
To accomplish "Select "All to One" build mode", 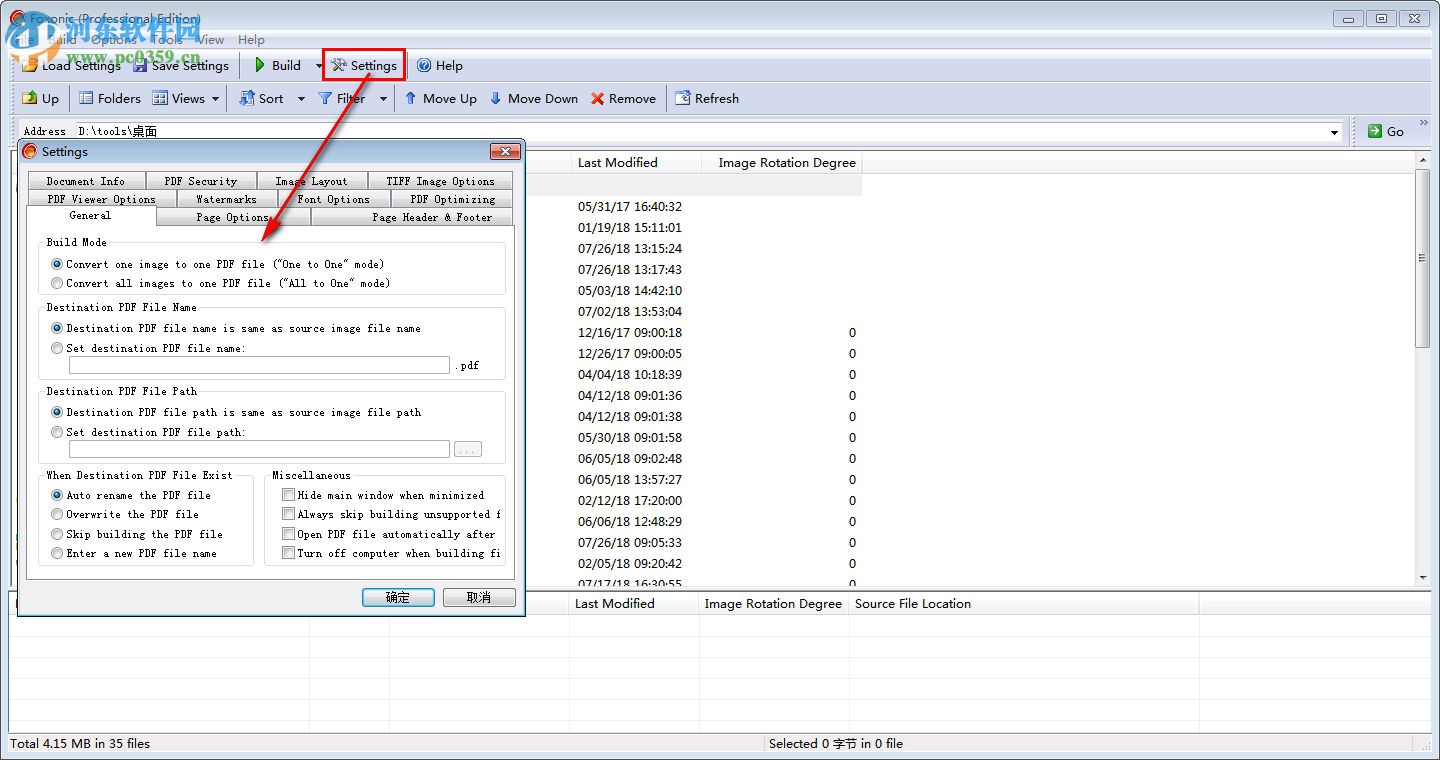I will 57,283.
